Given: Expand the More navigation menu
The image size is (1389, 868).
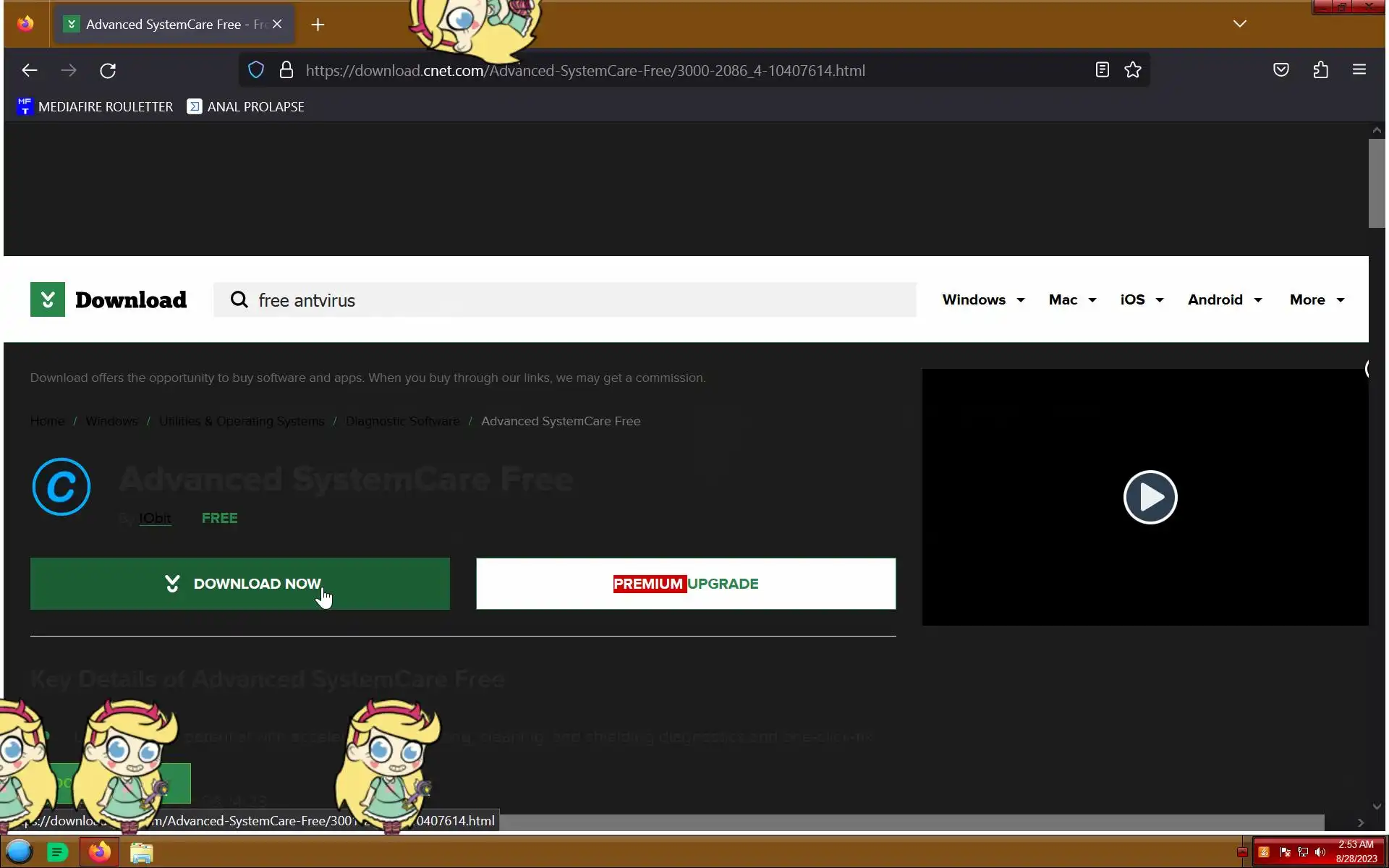Looking at the screenshot, I should (x=1317, y=299).
